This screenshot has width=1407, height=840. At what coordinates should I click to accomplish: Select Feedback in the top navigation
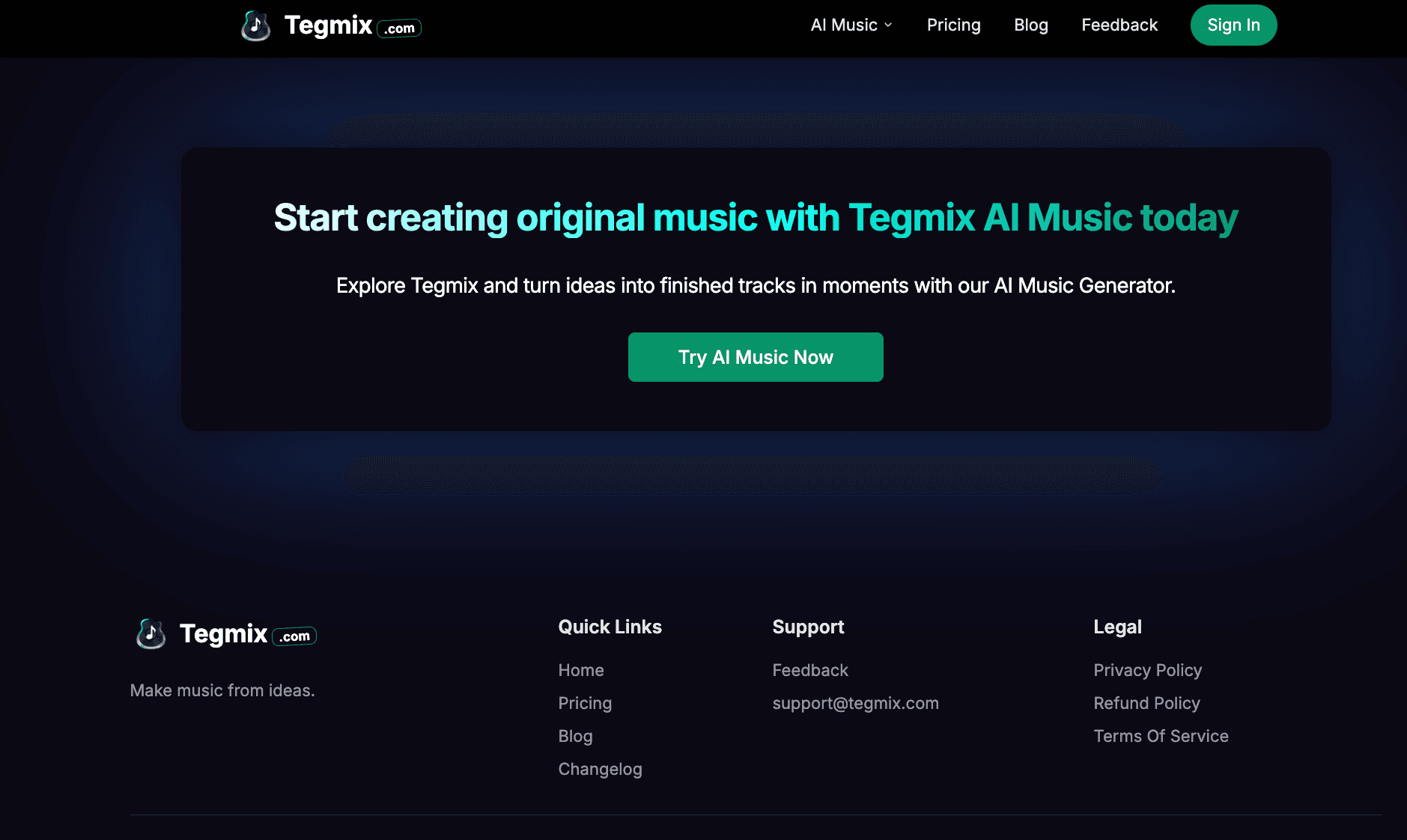point(1119,25)
